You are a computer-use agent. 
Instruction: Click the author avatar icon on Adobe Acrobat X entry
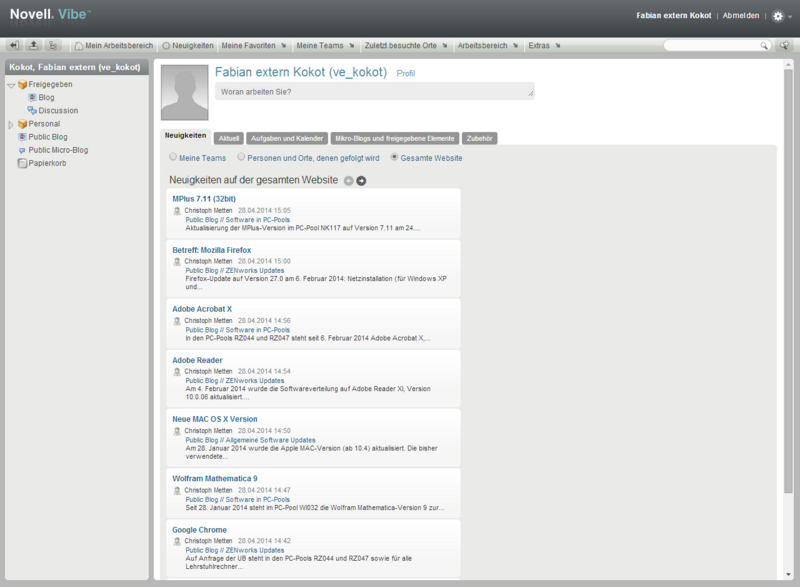(177, 321)
